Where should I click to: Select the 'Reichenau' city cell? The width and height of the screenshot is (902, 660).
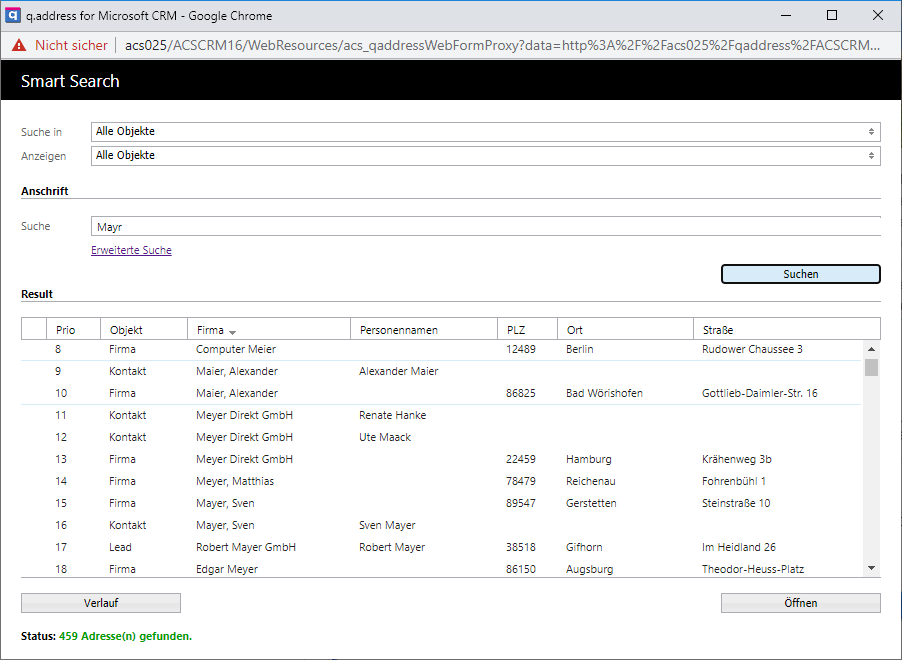[590, 481]
